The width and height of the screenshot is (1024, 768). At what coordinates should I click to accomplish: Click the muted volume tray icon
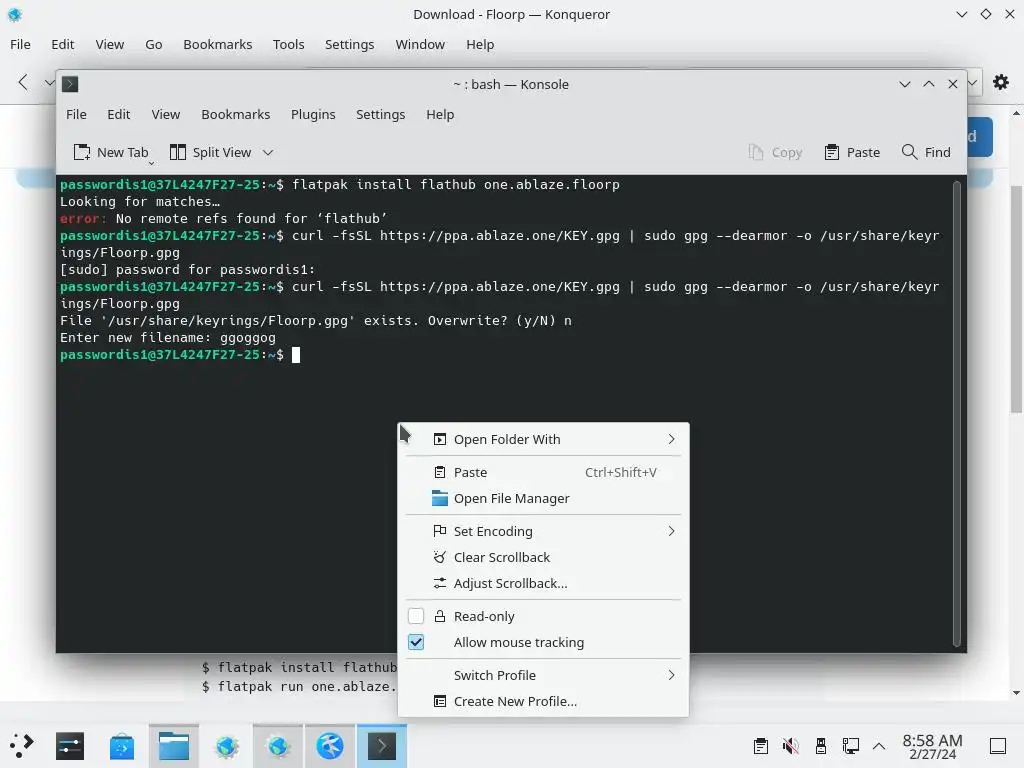pyautogui.click(x=791, y=746)
